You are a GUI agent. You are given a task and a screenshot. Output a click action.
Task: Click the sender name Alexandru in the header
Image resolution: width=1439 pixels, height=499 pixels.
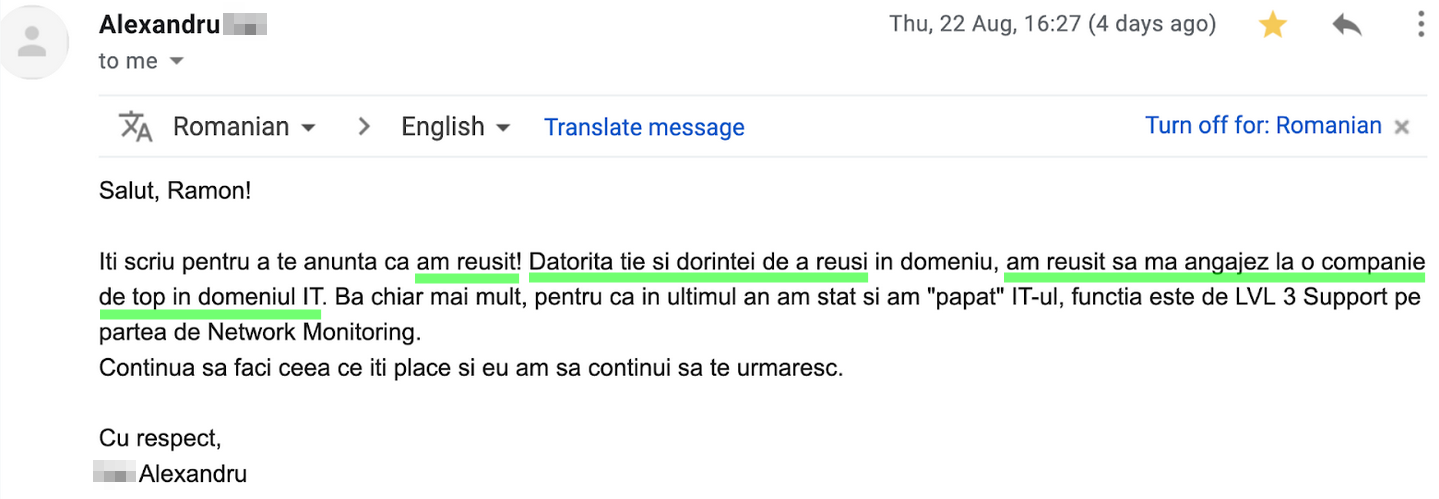click(x=159, y=25)
